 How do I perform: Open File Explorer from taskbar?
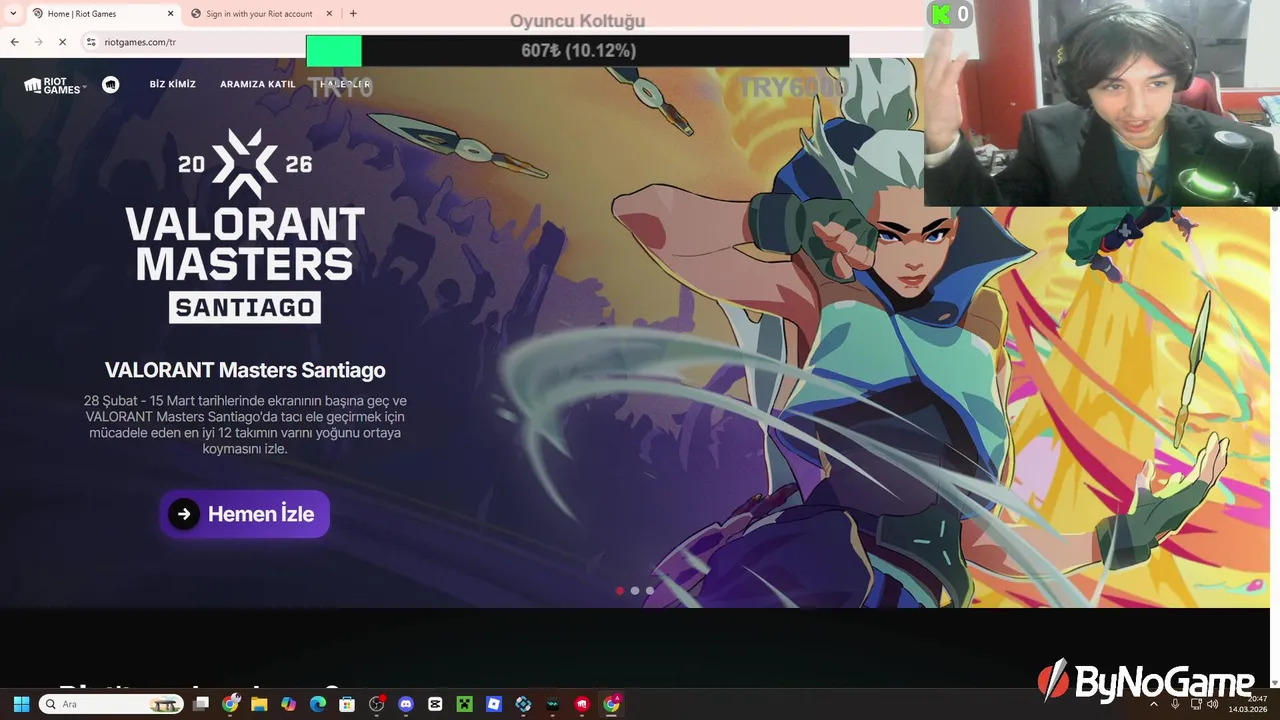point(259,704)
